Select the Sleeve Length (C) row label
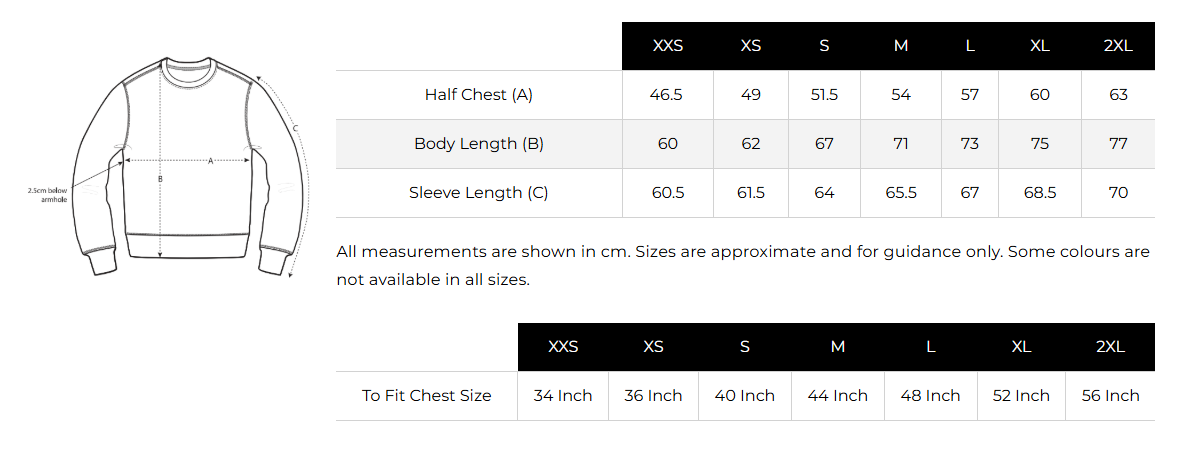The image size is (1198, 461). pos(478,193)
